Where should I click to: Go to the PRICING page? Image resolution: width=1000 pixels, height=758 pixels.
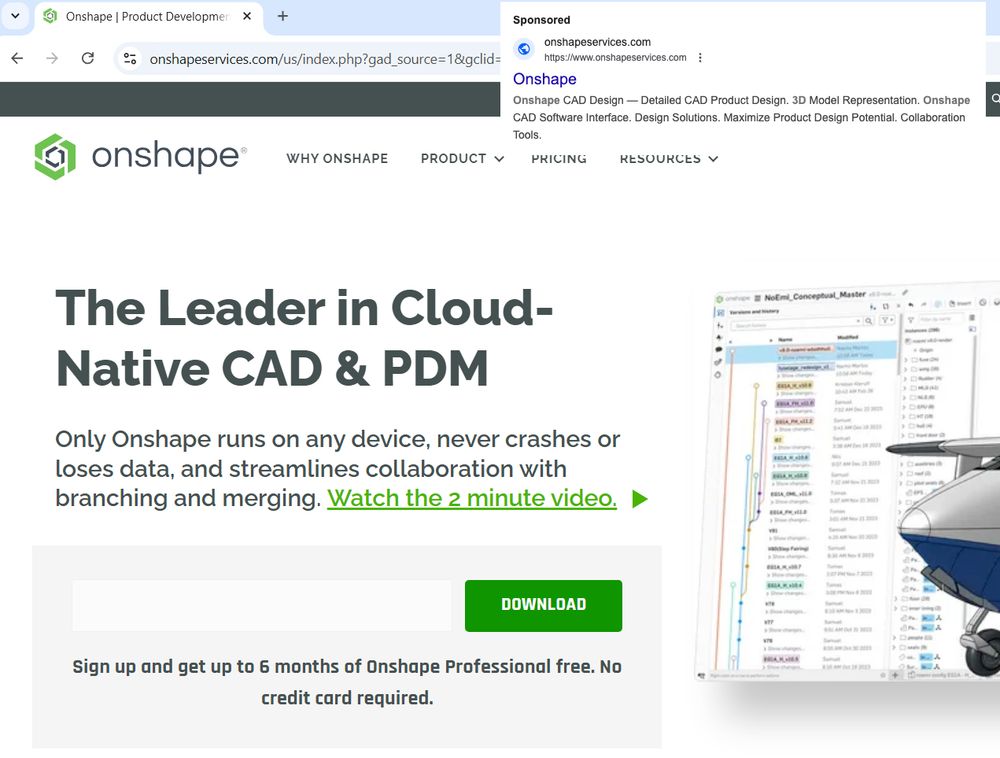[x=559, y=158]
